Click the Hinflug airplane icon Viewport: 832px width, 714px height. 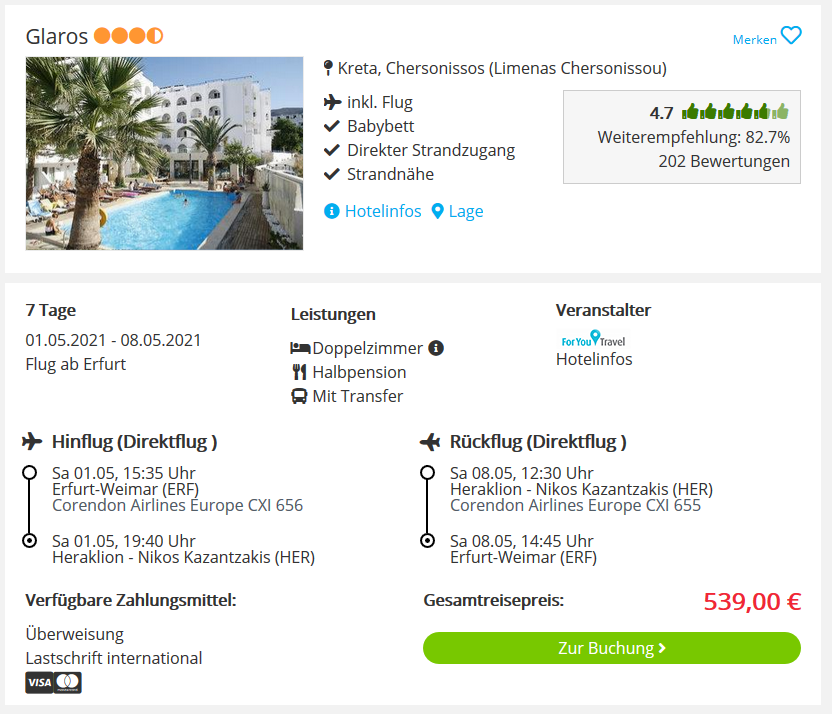[x=32, y=441]
